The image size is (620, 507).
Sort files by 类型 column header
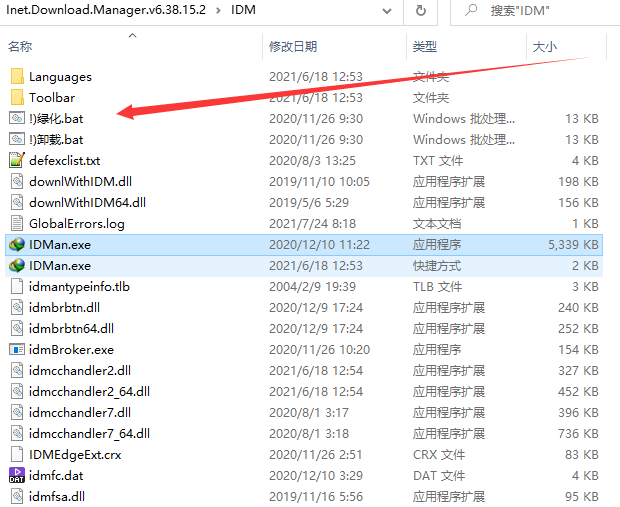point(425,46)
